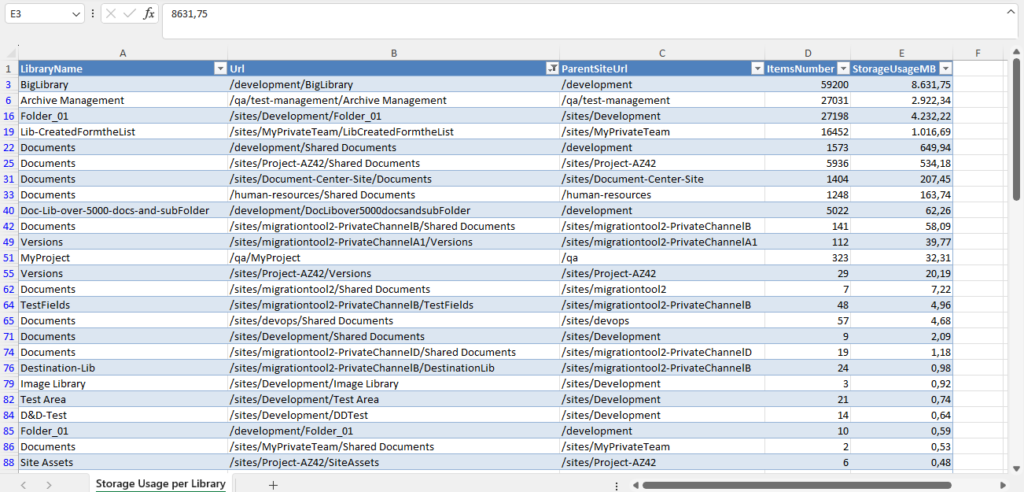Open the Insert Function fx icon
The height and width of the screenshot is (492, 1024).
pos(149,14)
